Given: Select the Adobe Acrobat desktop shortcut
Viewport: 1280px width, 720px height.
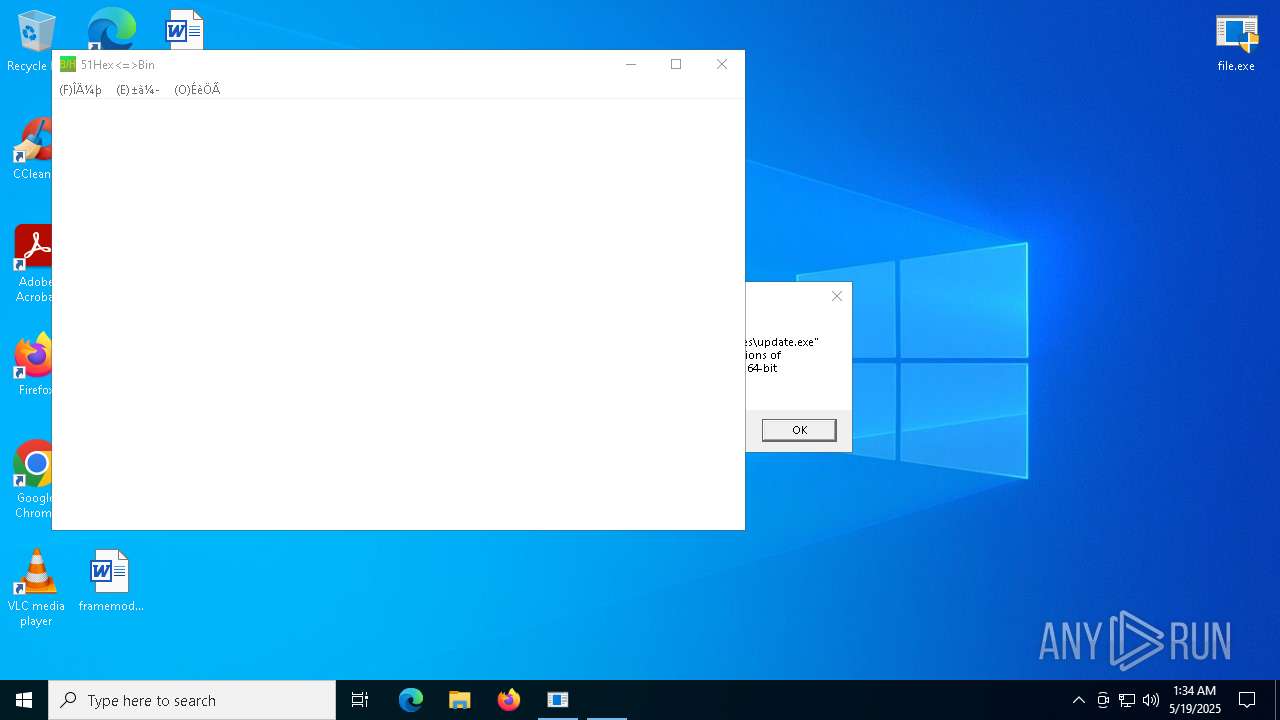Looking at the screenshot, I should tap(34, 264).
